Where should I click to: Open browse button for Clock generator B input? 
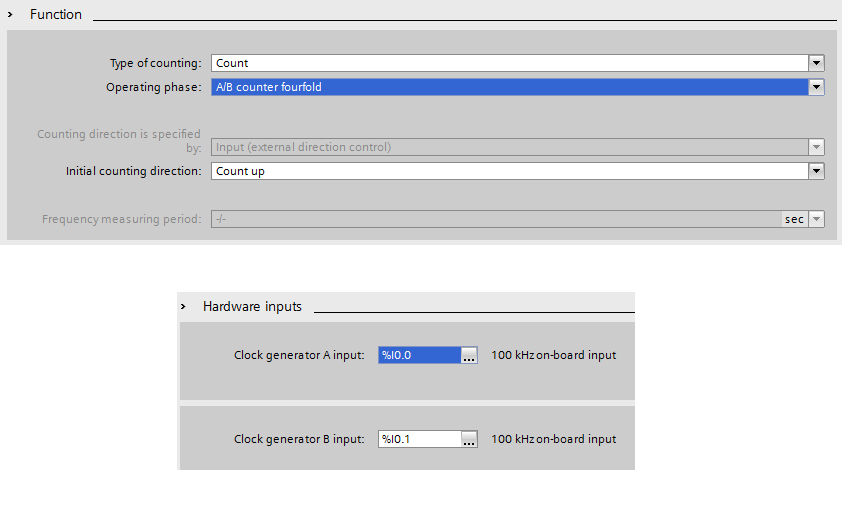[469, 439]
